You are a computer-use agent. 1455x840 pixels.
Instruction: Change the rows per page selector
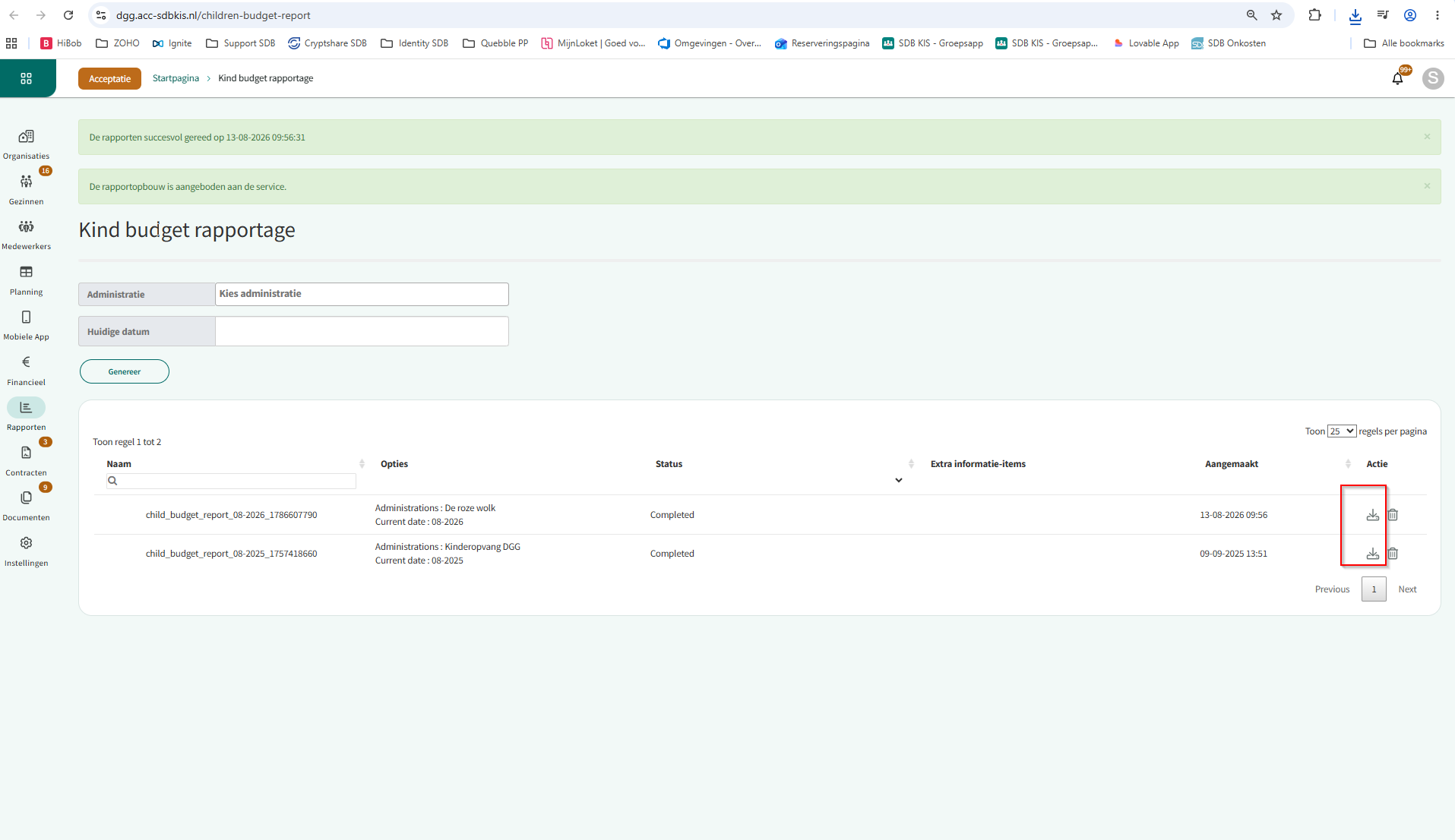pos(1342,431)
